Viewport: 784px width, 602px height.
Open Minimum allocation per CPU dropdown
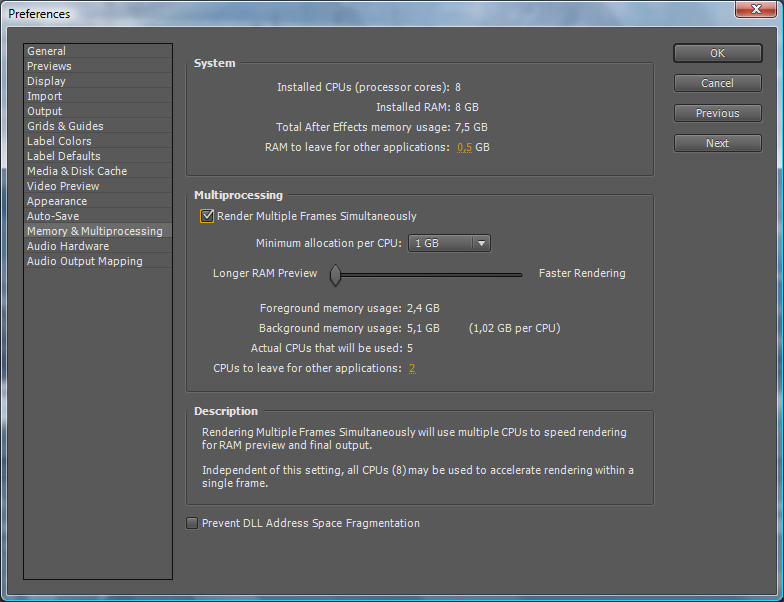pyautogui.click(x=450, y=243)
